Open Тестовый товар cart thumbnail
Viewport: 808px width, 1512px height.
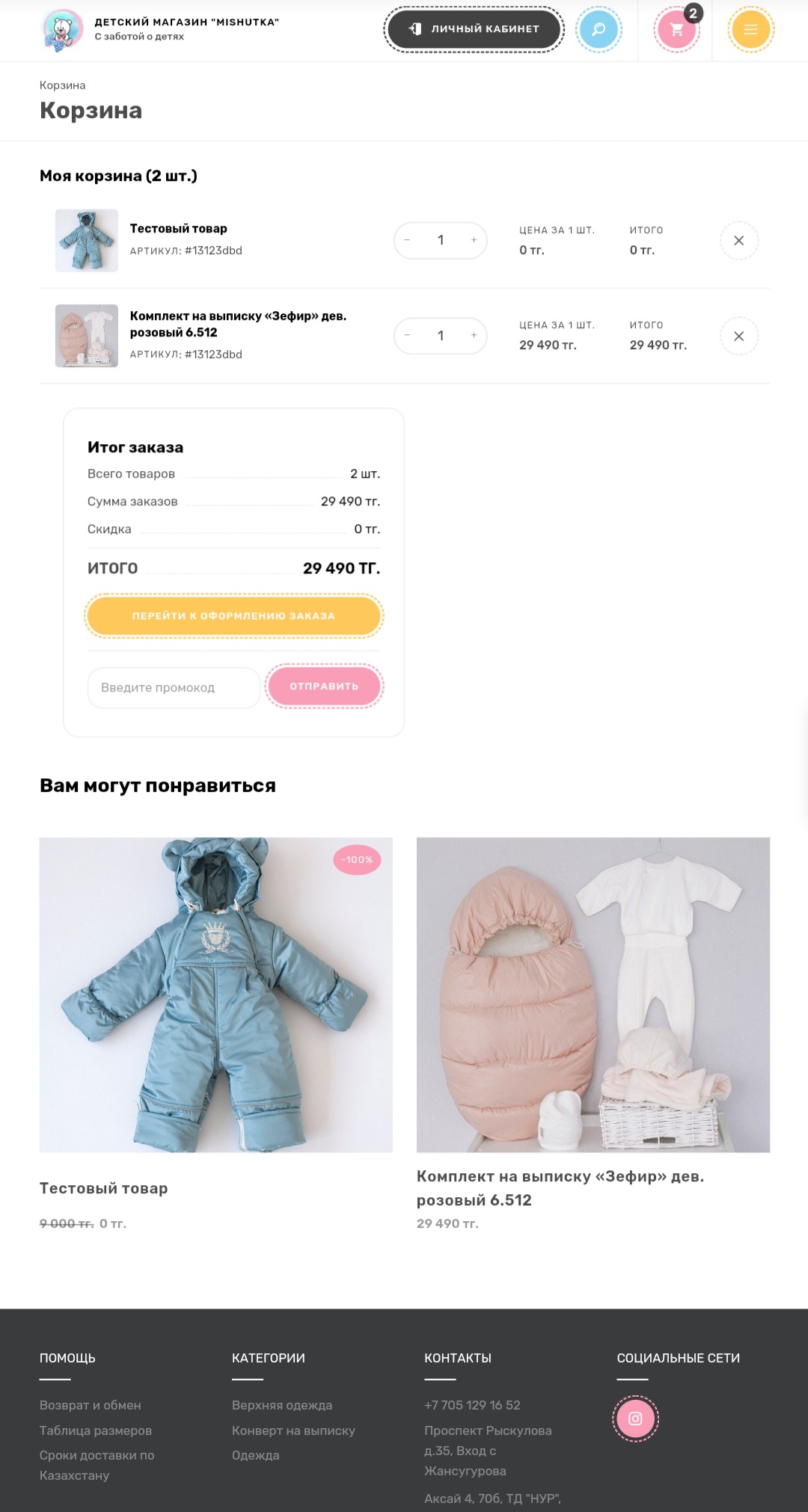(87, 241)
